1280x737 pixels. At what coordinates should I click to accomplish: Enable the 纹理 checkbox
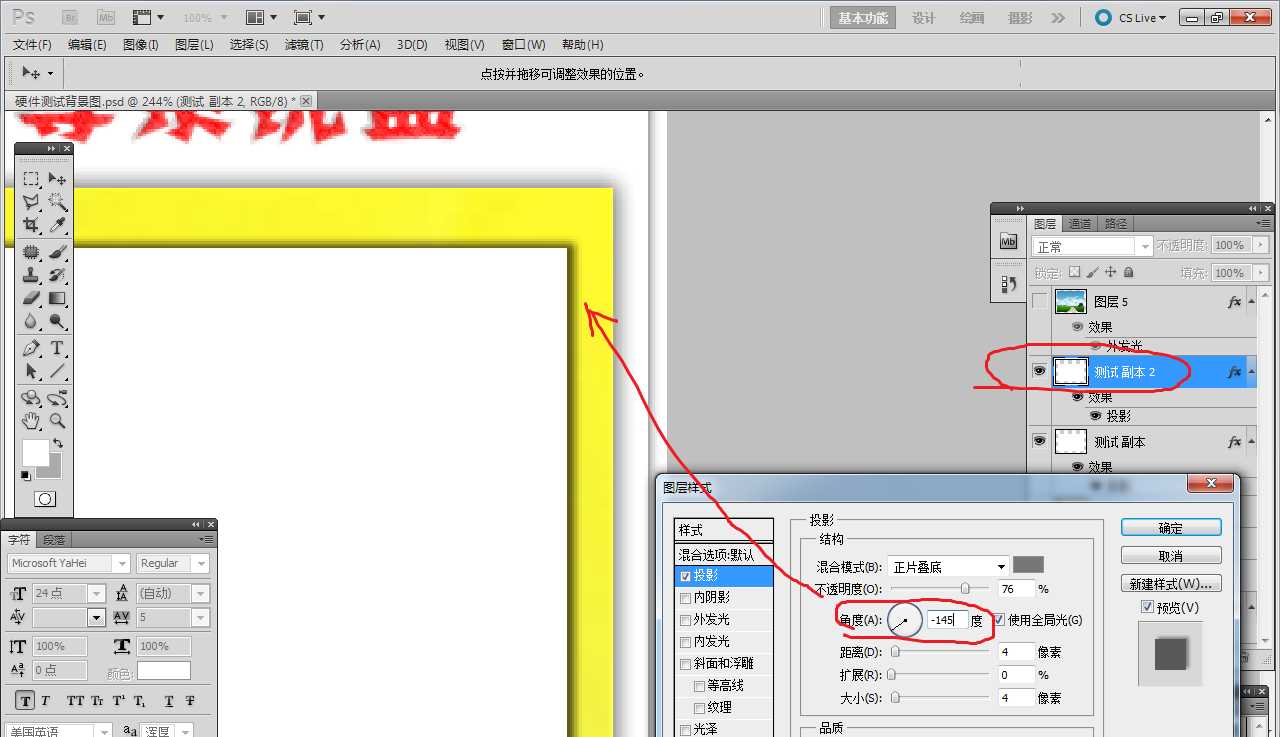tap(699, 708)
